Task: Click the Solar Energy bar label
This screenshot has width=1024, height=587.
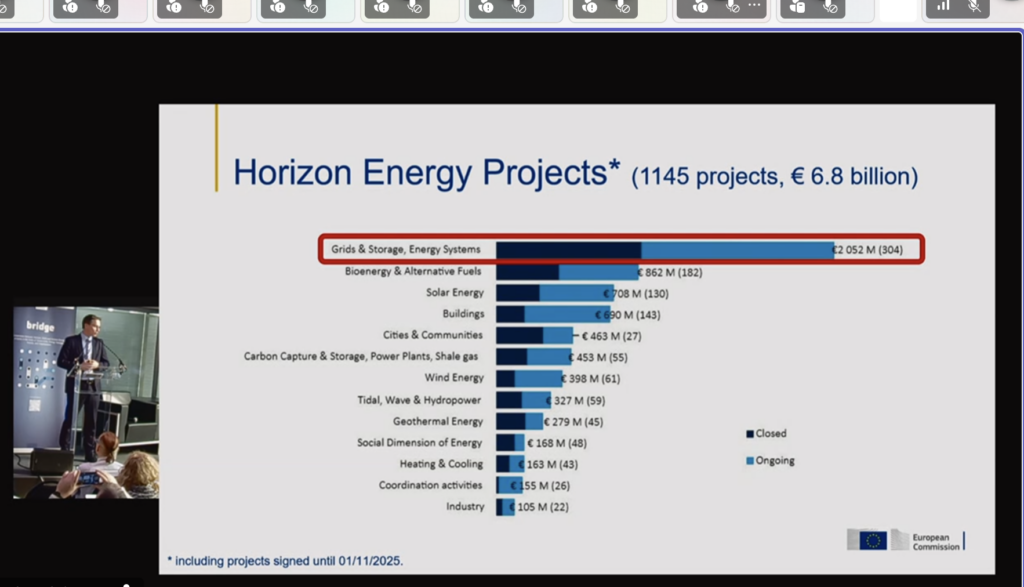Action: pos(454,292)
